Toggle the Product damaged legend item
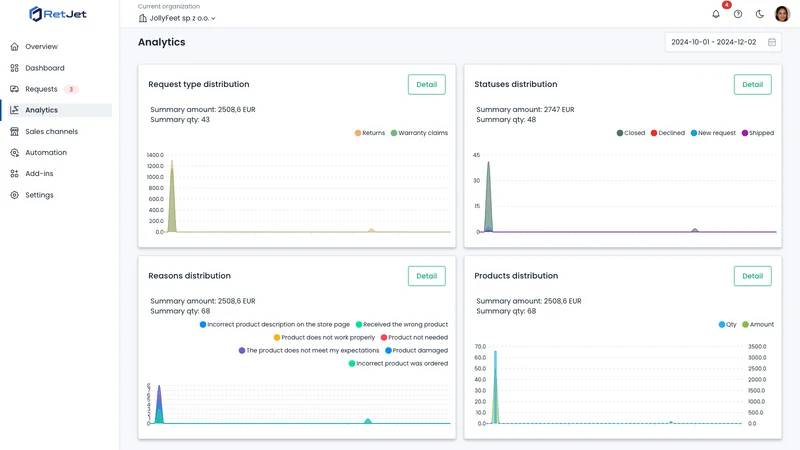 point(416,351)
